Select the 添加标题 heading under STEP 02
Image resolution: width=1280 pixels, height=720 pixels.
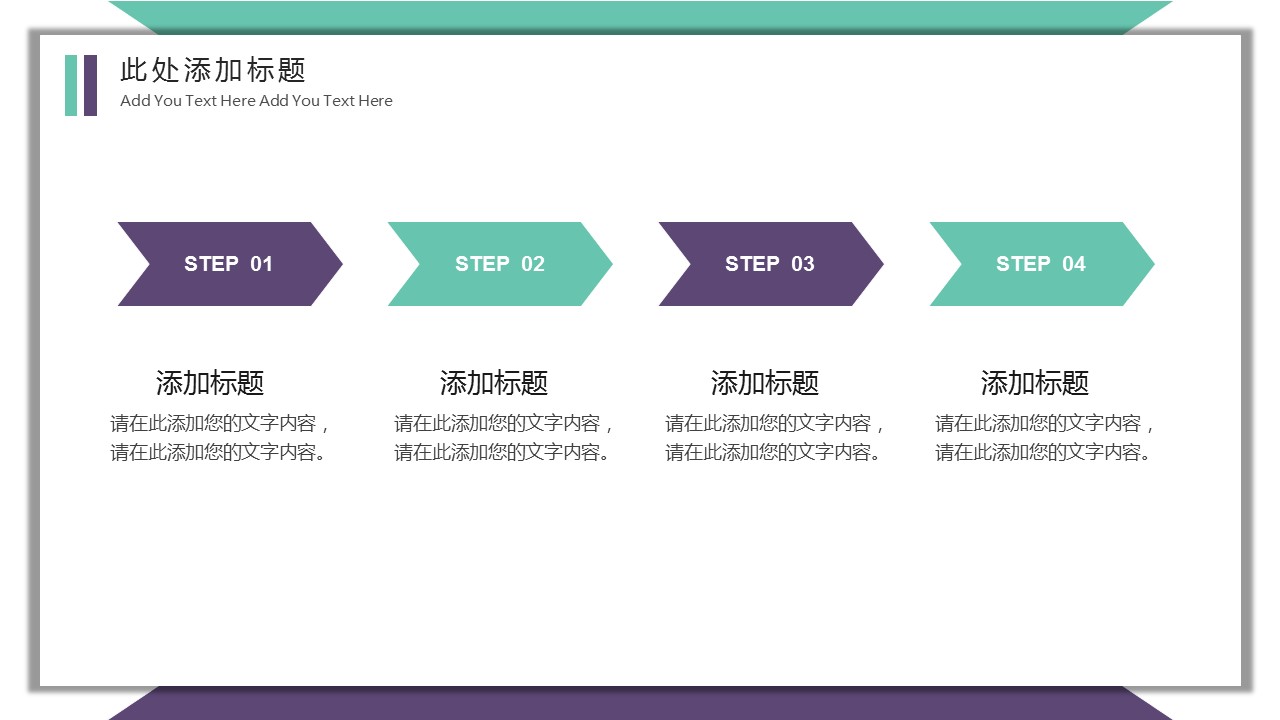tap(494, 383)
